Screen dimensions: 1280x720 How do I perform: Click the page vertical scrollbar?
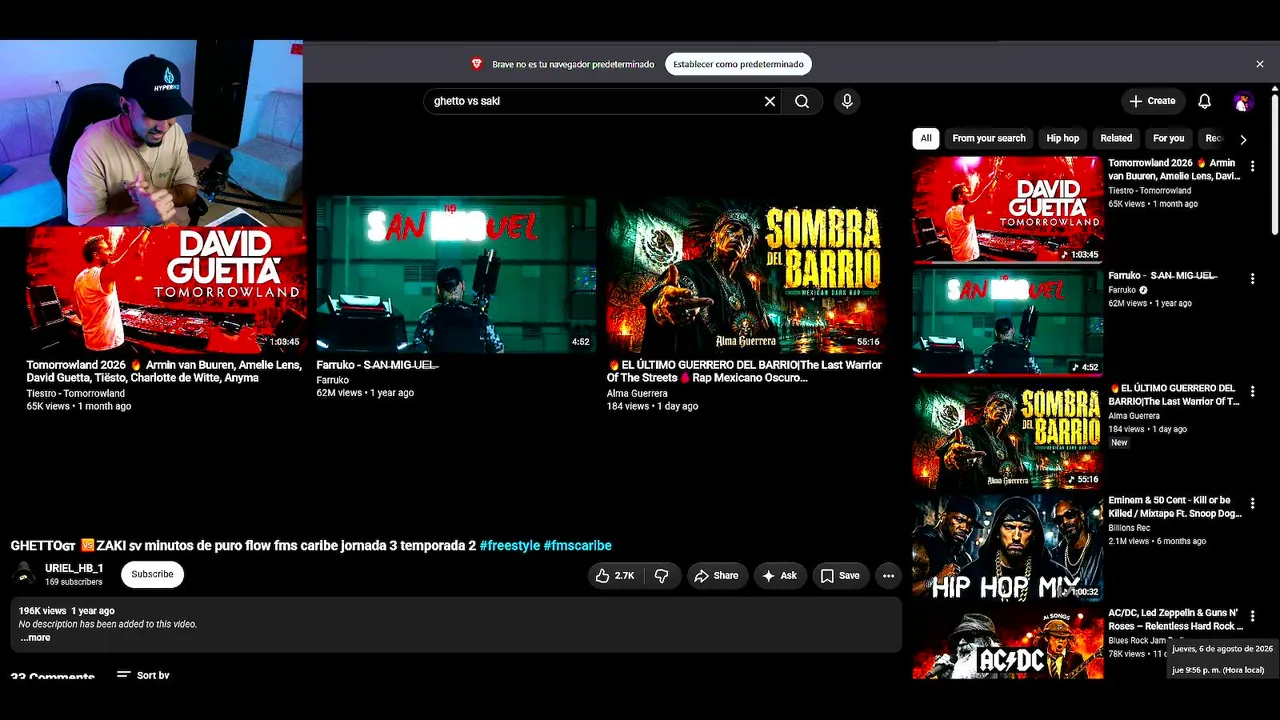pos(1275,165)
